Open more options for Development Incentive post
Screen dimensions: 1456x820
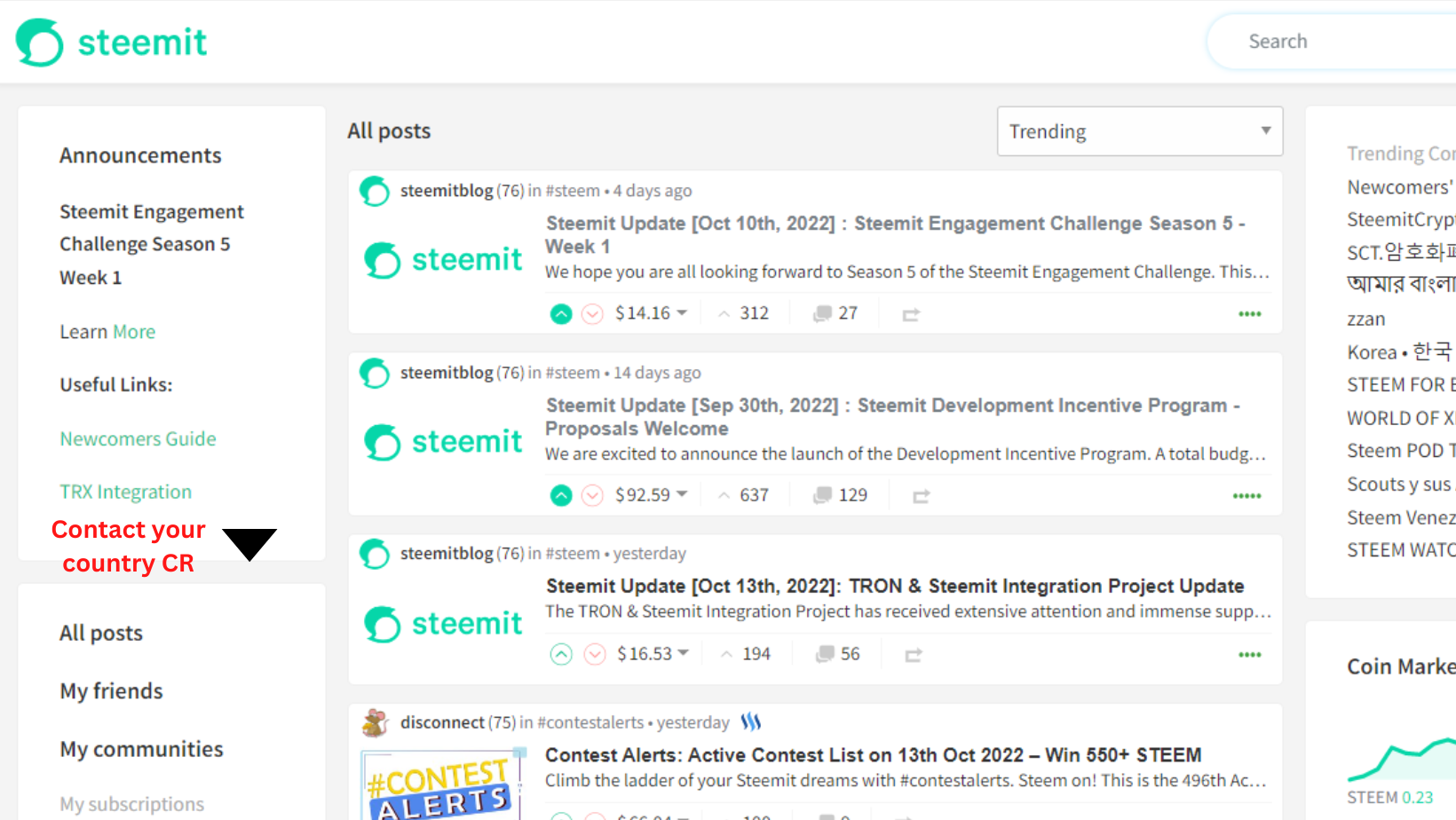tap(1247, 496)
